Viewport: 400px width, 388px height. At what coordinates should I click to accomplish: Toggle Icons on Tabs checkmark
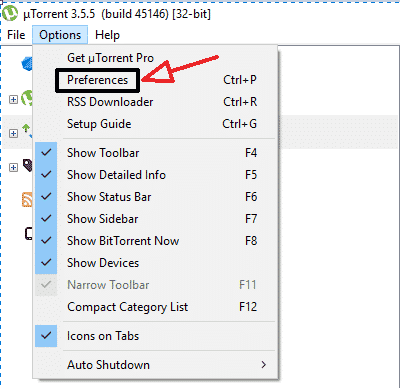pyautogui.click(x=46, y=336)
